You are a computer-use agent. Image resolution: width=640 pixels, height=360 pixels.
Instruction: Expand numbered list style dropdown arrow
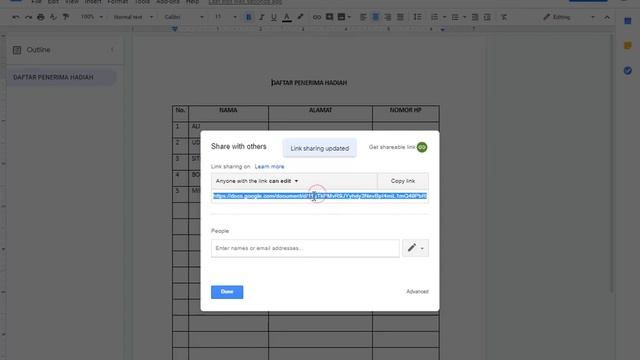[444, 17]
